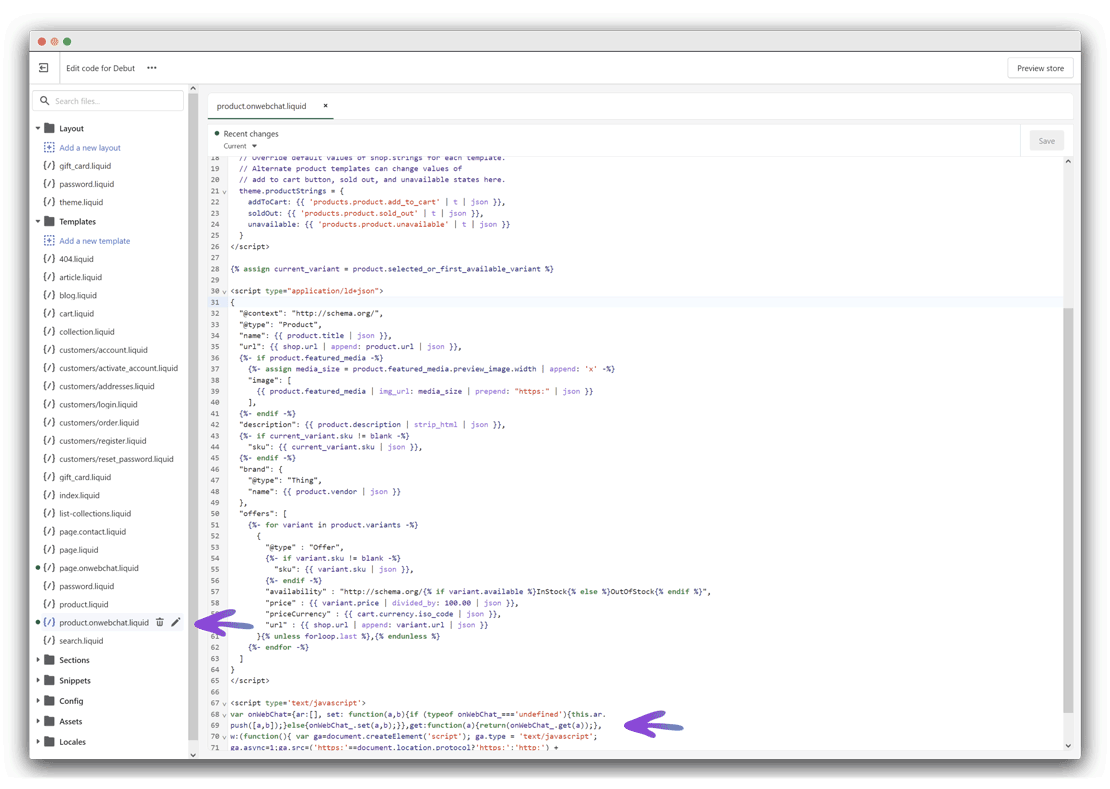Click the folder icon beside Layout
This screenshot has height=789, width=1110.
50,128
